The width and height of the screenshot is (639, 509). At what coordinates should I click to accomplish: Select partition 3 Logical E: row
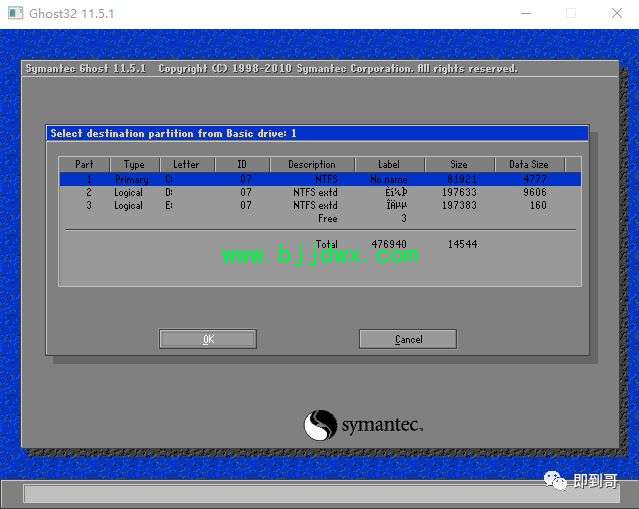[x=320, y=205]
